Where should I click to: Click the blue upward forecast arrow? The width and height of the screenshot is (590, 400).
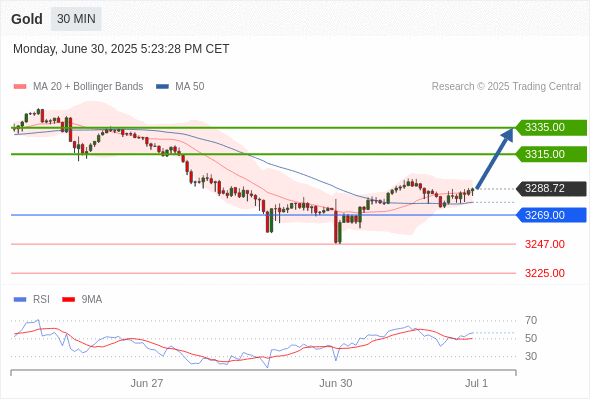[494, 158]
